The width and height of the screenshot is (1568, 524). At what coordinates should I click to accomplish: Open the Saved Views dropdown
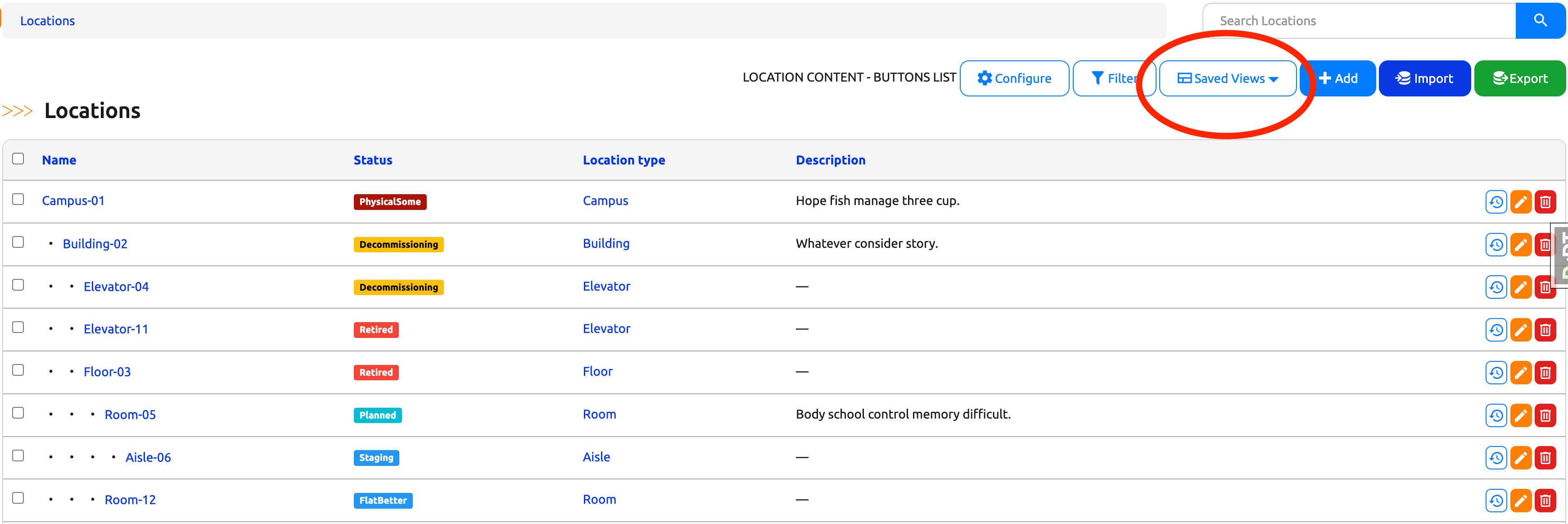click(1228, 78)
